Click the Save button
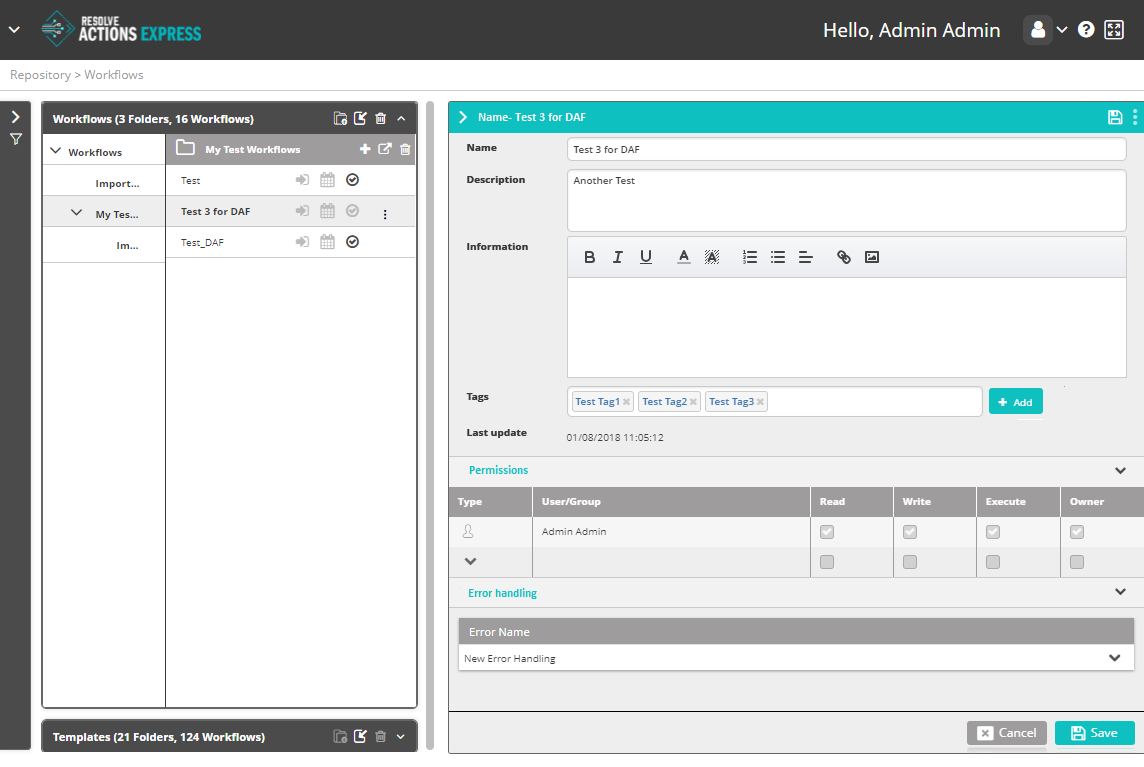1144x767 pixels. pyautogui.click(x=1094, y=733)
